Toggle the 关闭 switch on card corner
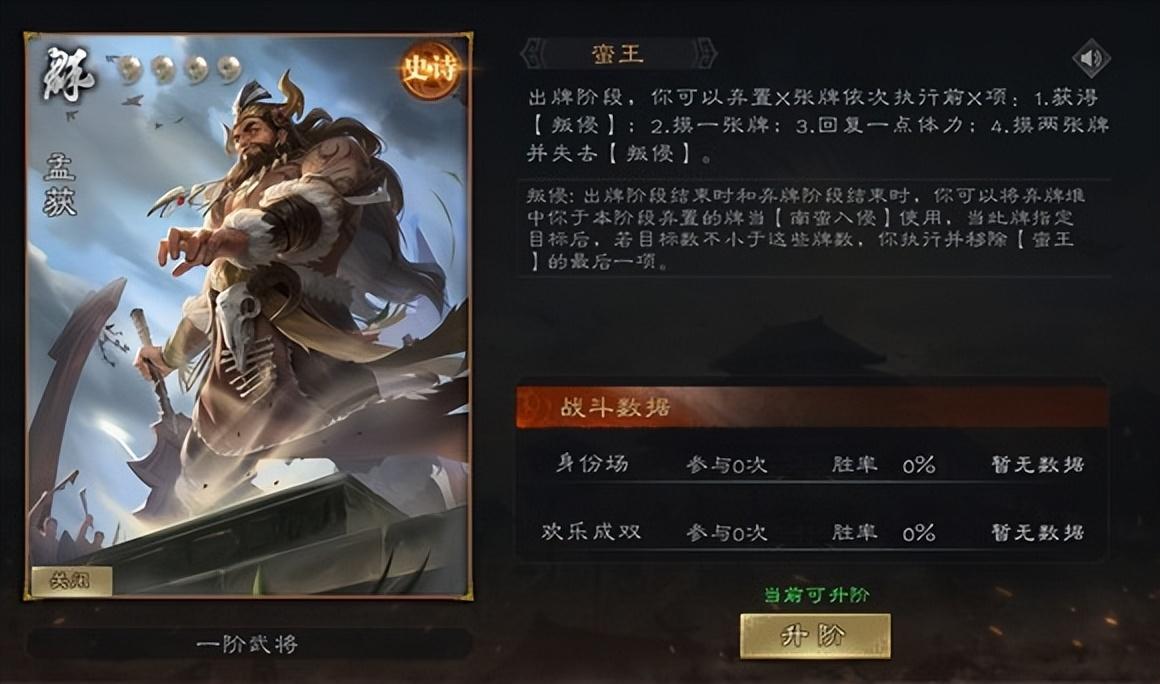The height and width of the screenshot is (684, 1160). (x=72, y=580)
